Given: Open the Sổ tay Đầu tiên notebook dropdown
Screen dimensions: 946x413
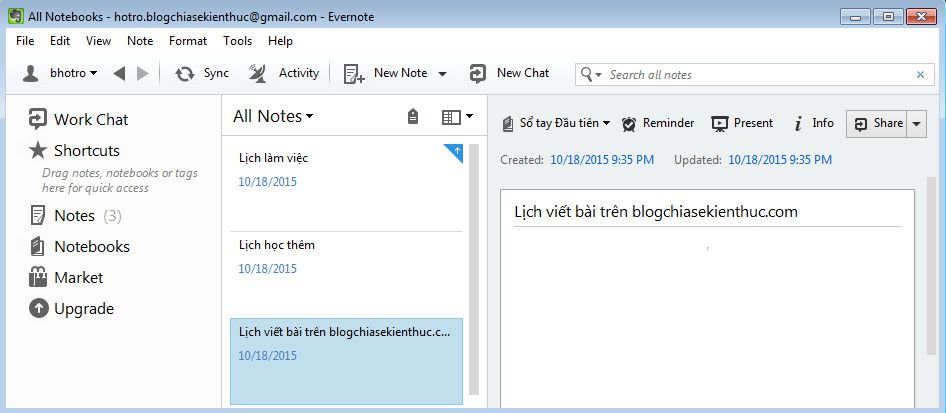Looking at the screenshot, I should [565, 123].
